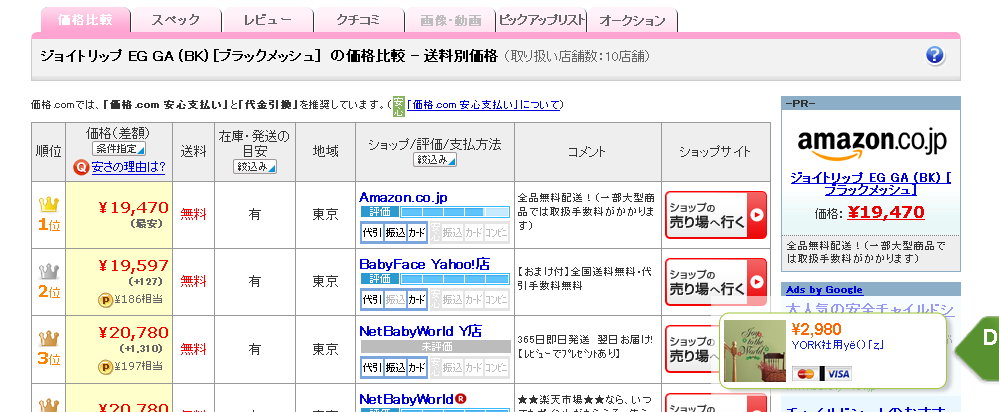The image size is (999, 412).
Task: Click the ¥20,780 price in the third-place row
Action: 133,332
